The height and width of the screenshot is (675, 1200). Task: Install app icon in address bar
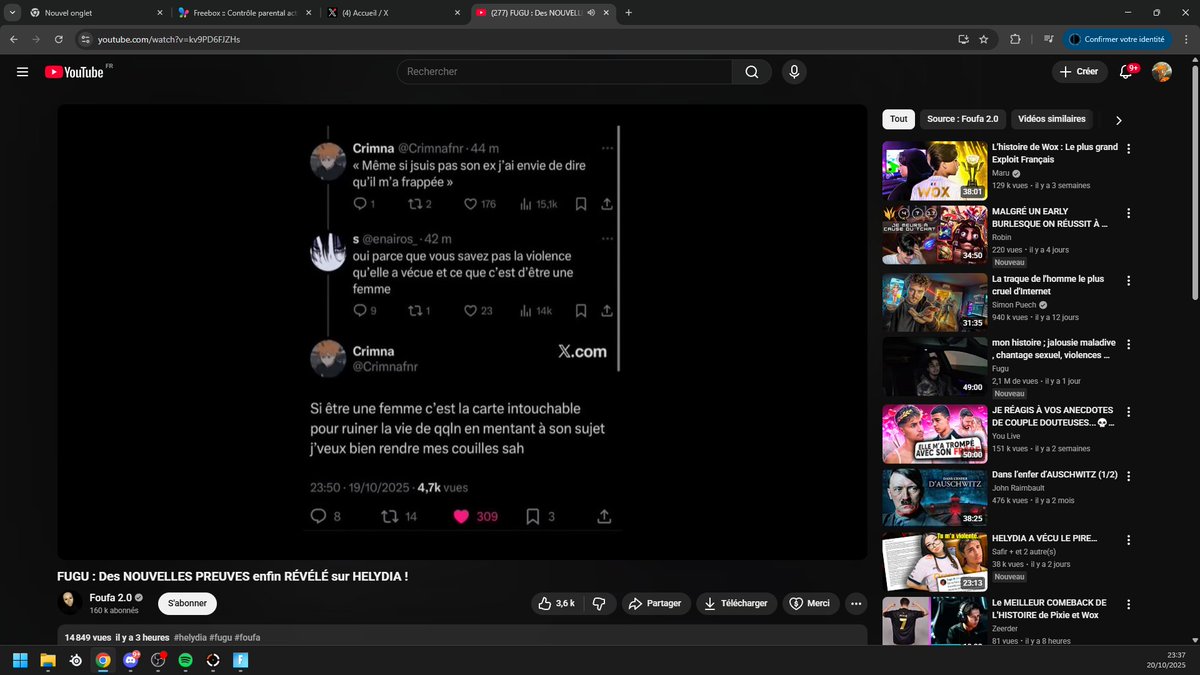tap(963, 39)
